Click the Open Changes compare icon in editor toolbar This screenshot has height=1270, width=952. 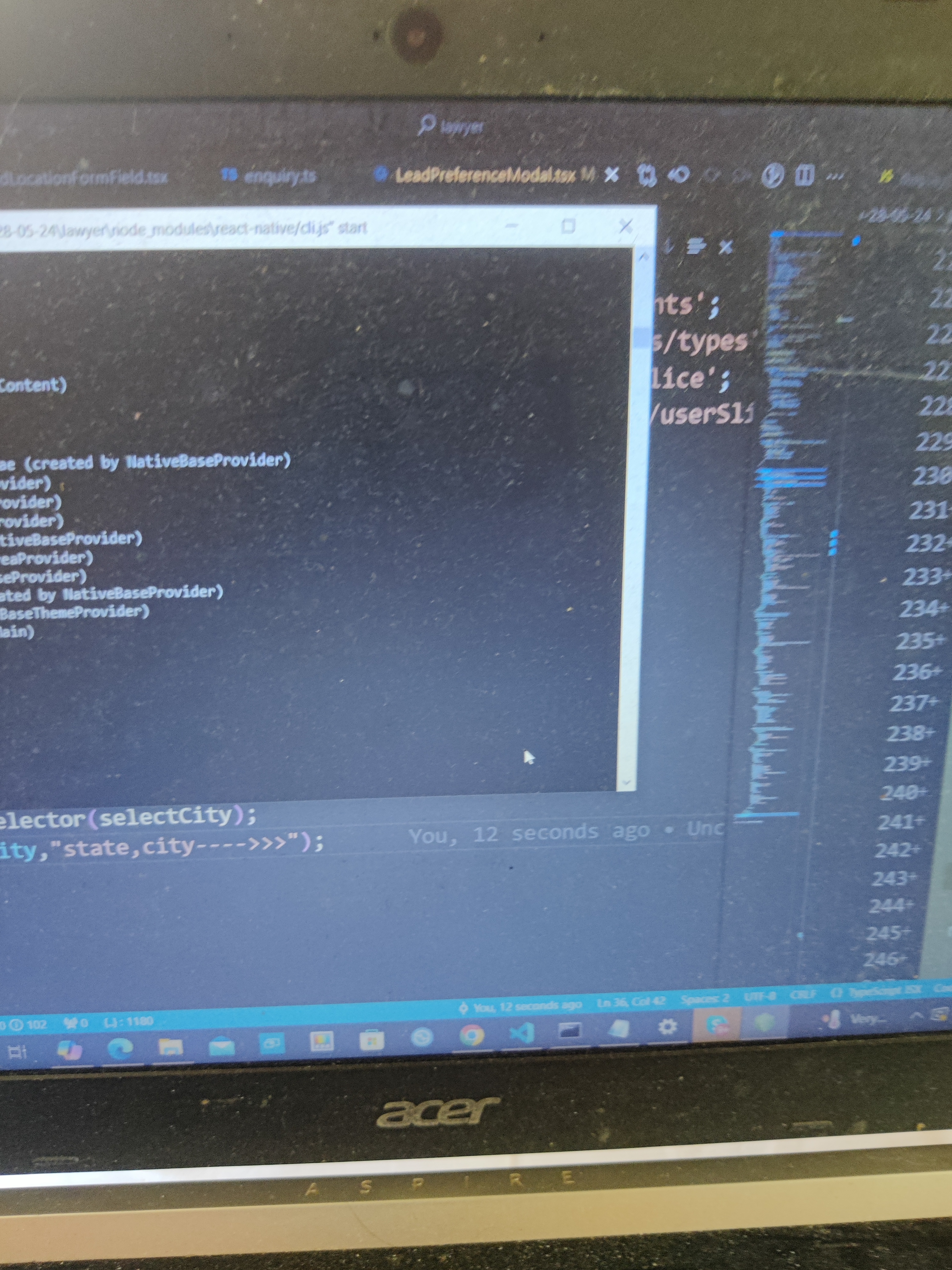click(x=647, y=175)
